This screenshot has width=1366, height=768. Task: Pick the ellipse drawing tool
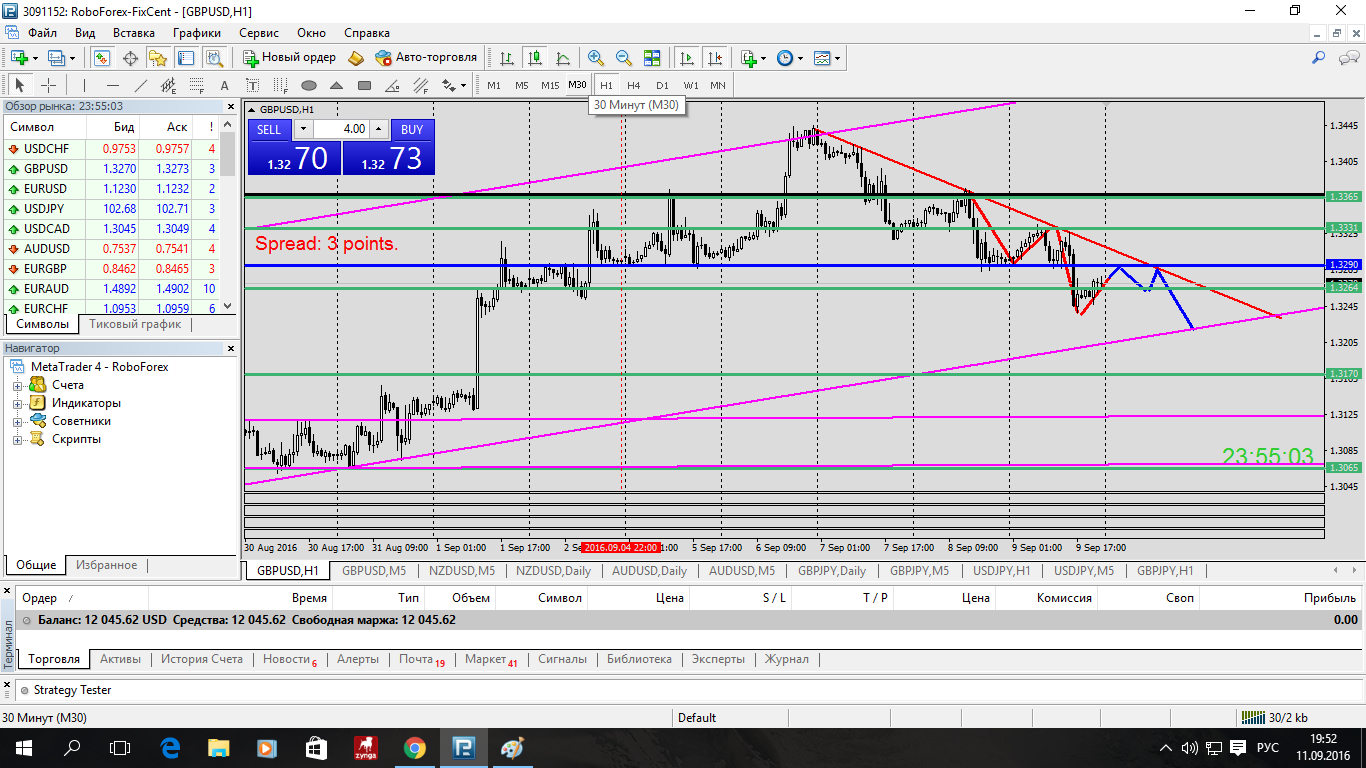(309, 85)
